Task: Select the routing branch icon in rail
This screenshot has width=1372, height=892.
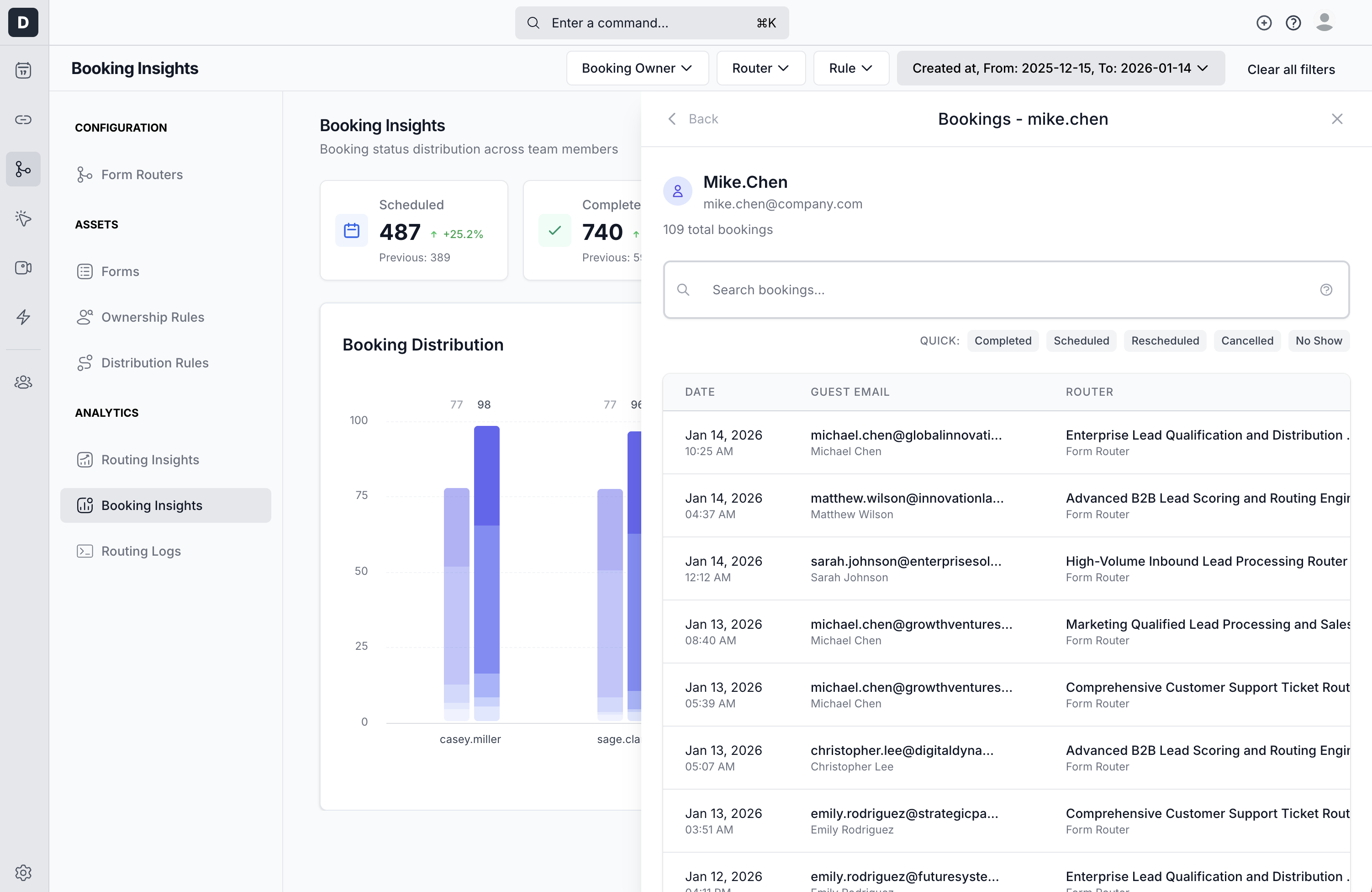Action: pos(23,169)
